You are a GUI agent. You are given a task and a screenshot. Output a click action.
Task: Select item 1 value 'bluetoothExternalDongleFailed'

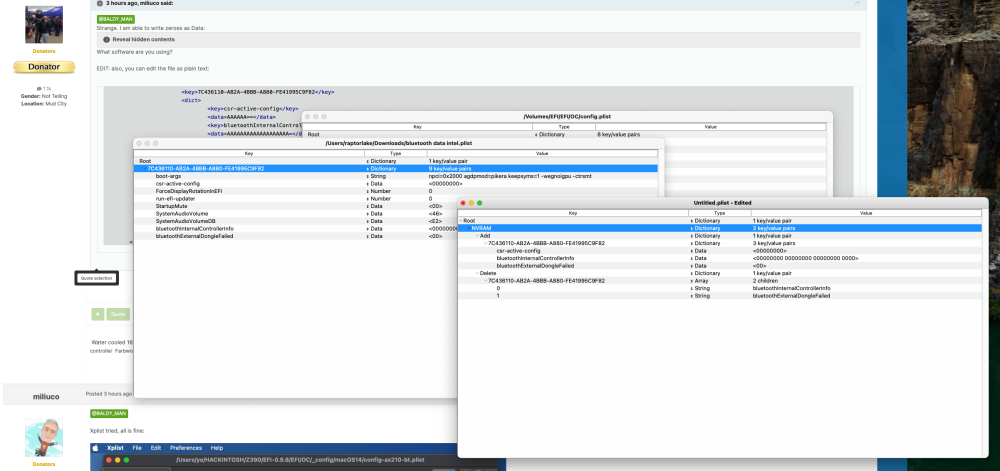point(791,296)
